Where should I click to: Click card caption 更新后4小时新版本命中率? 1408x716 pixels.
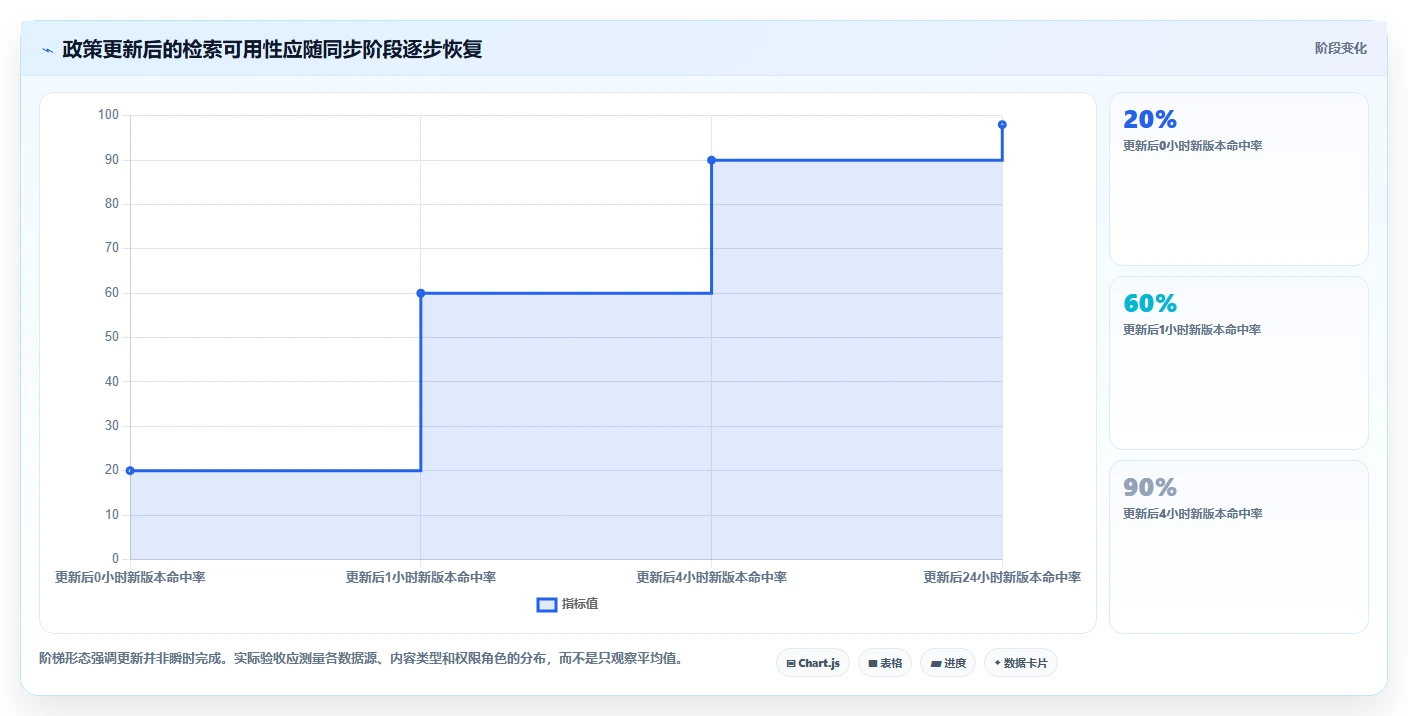(x=1193, y=514)
